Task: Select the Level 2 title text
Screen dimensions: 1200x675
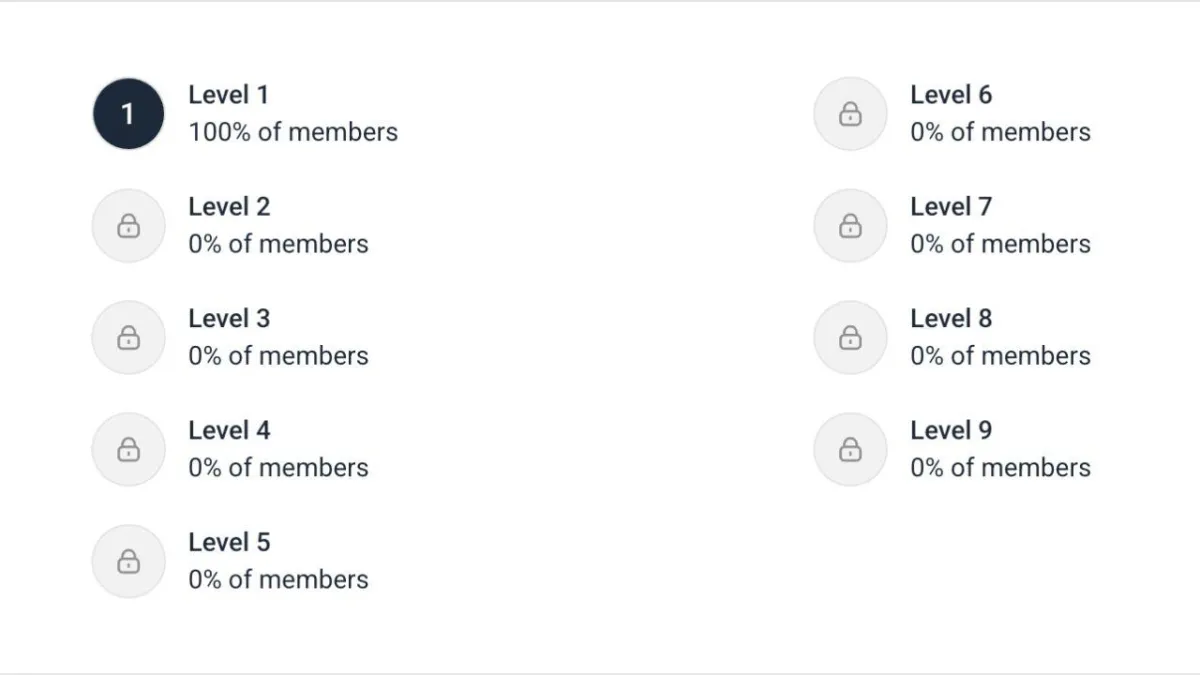Action: [x=229, y=207]
